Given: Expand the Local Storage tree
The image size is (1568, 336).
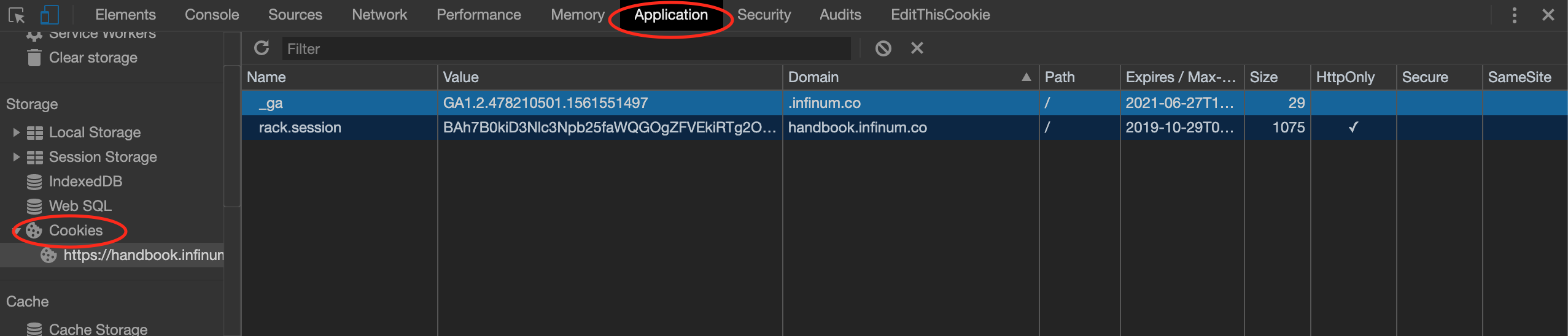Looking at the screenshot, I should (16, 132).
